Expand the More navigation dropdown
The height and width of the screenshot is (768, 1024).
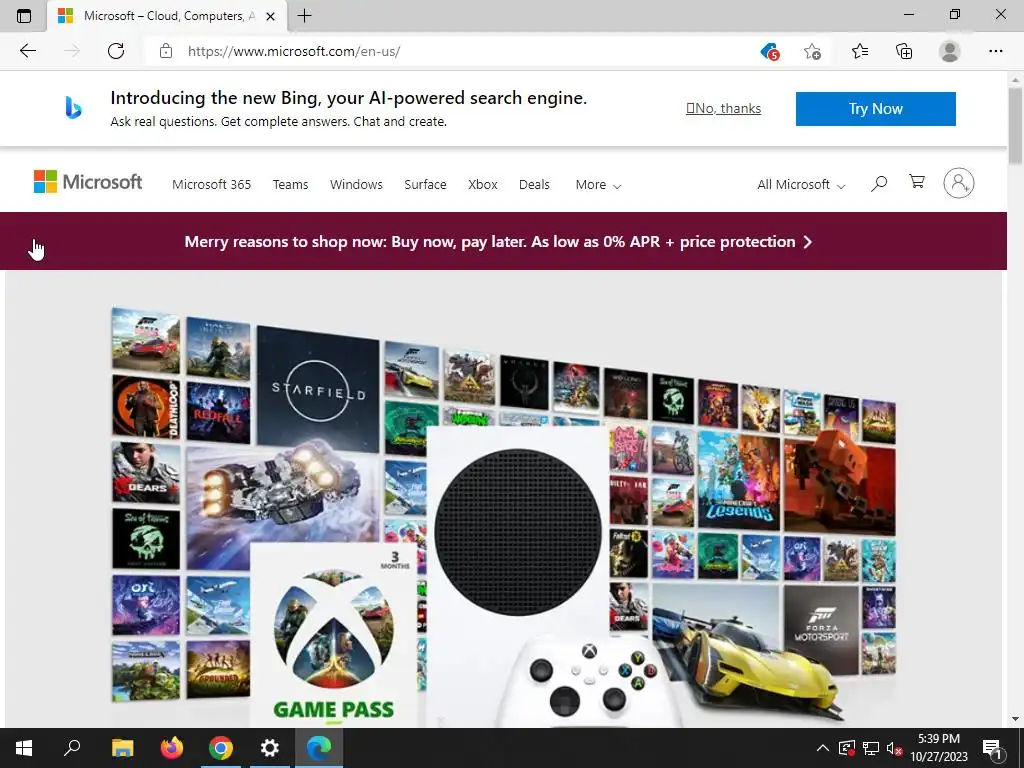tap(598, 185)
